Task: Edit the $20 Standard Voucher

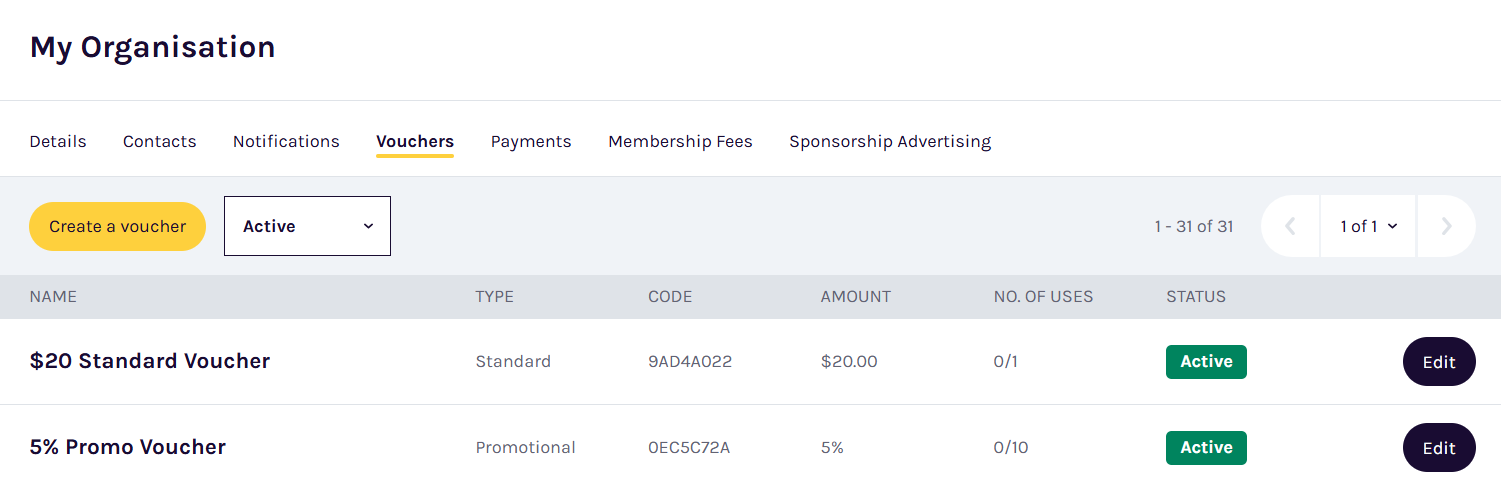Action: tap(1439, 362)
